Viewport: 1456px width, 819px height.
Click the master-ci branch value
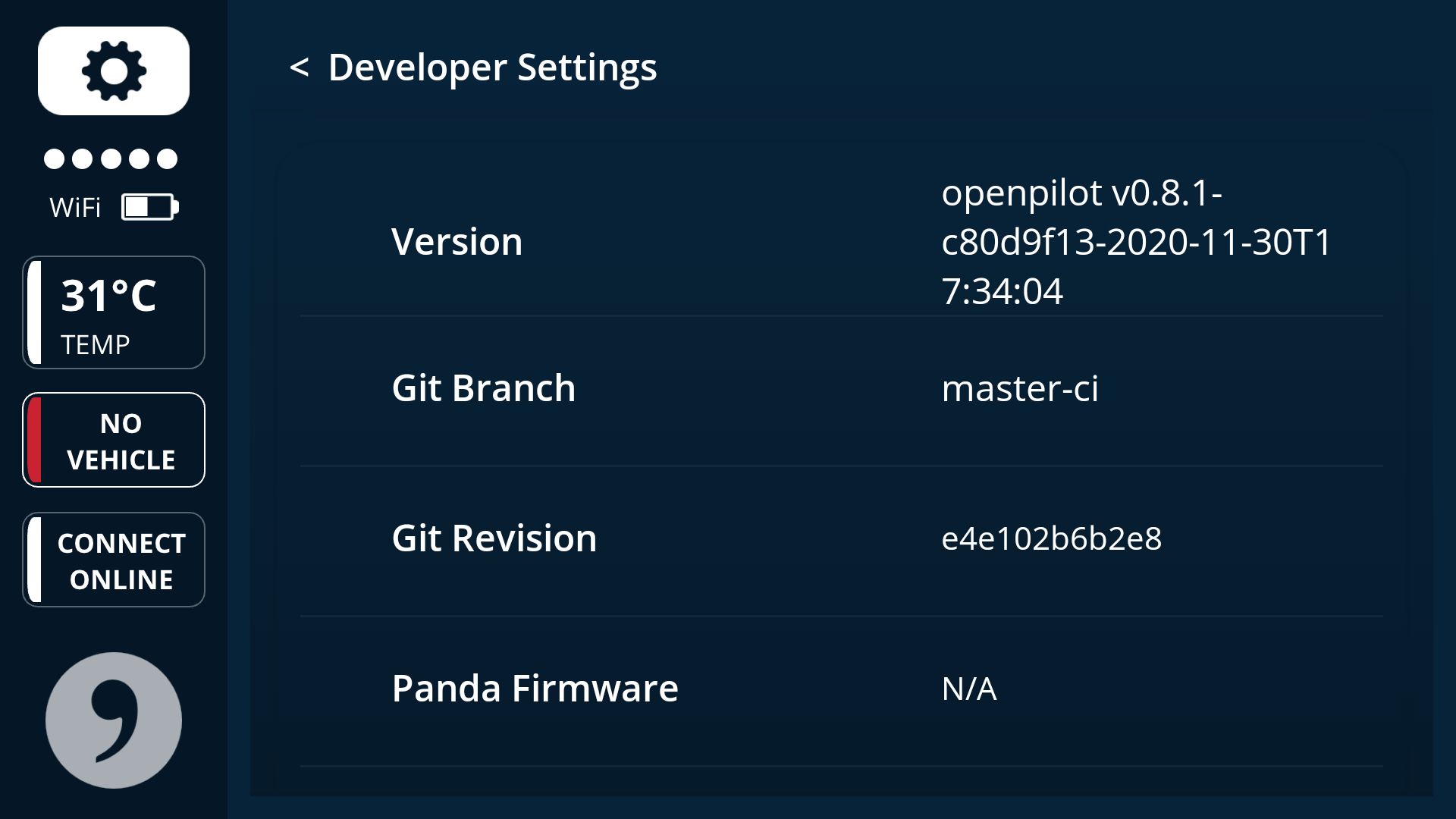click(x=1022, y=390)
